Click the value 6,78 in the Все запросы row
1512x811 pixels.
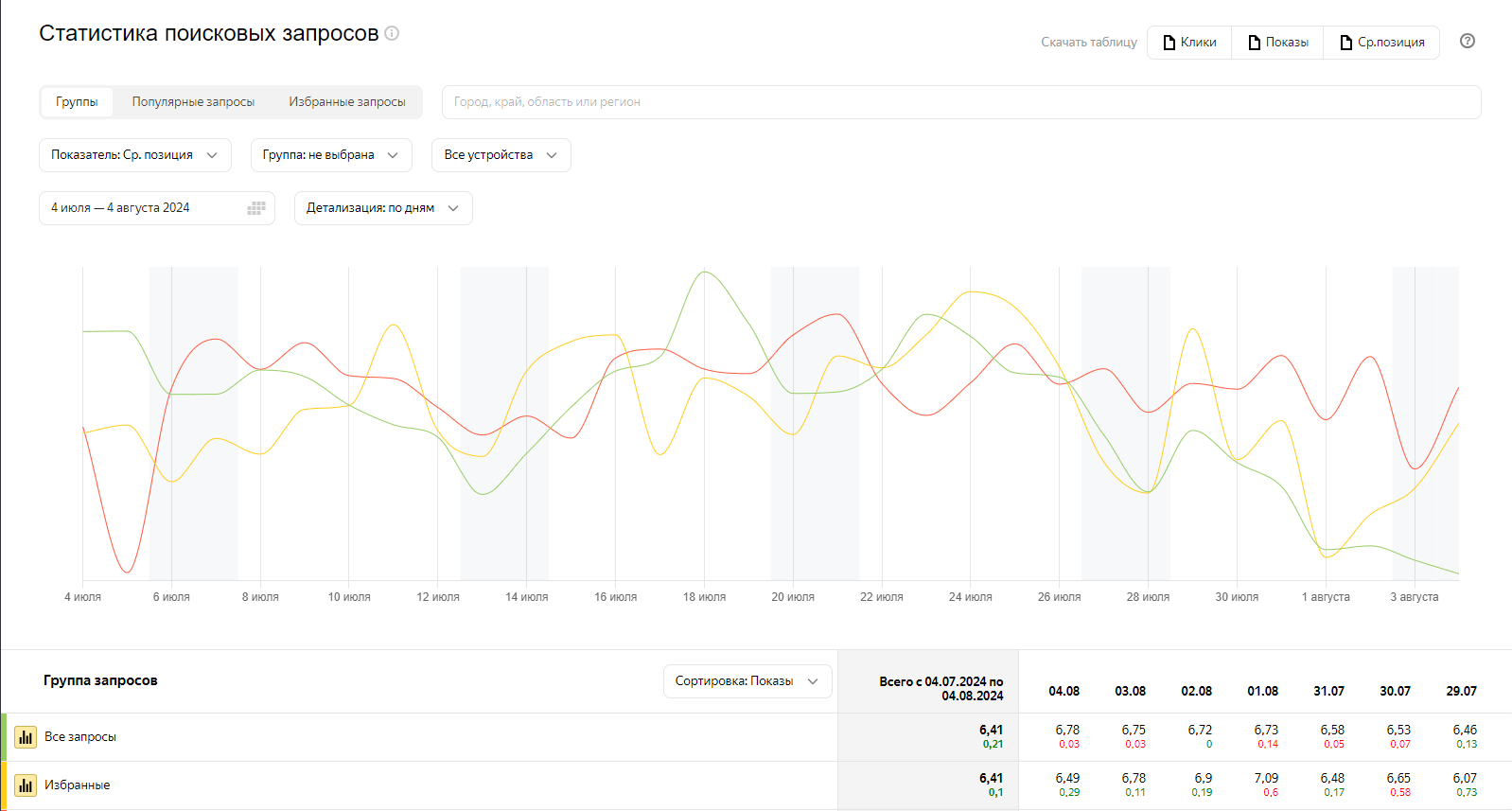(1067, 731)
